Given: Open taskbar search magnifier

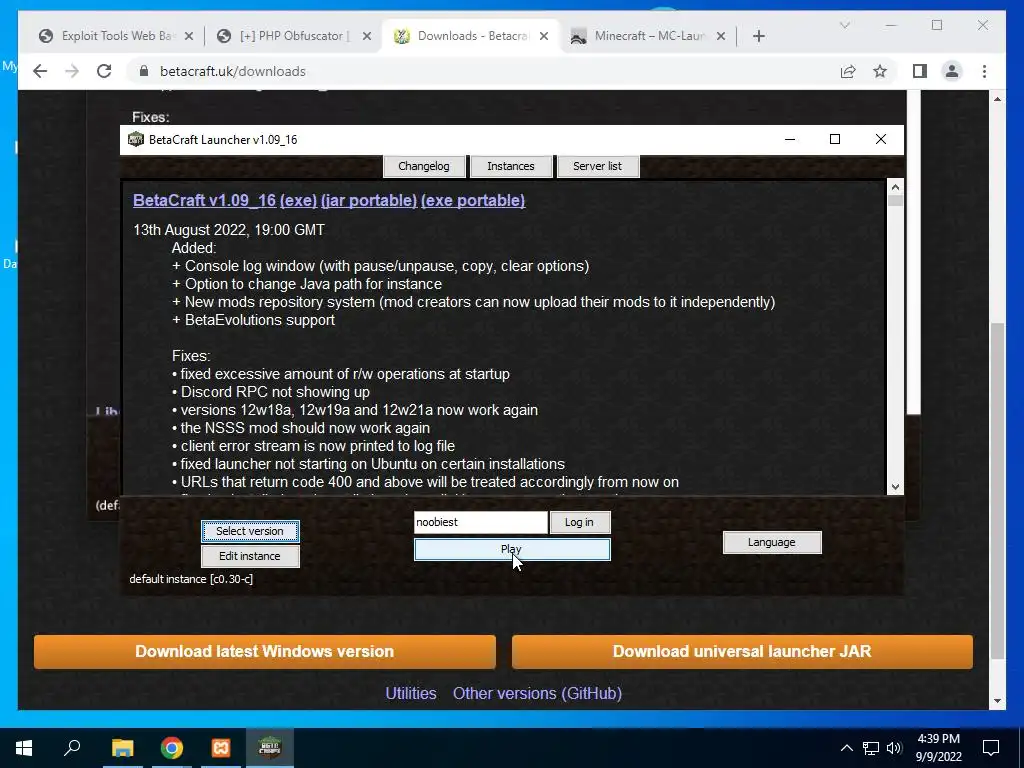Looking at the screenshot, I should point(72,748).
